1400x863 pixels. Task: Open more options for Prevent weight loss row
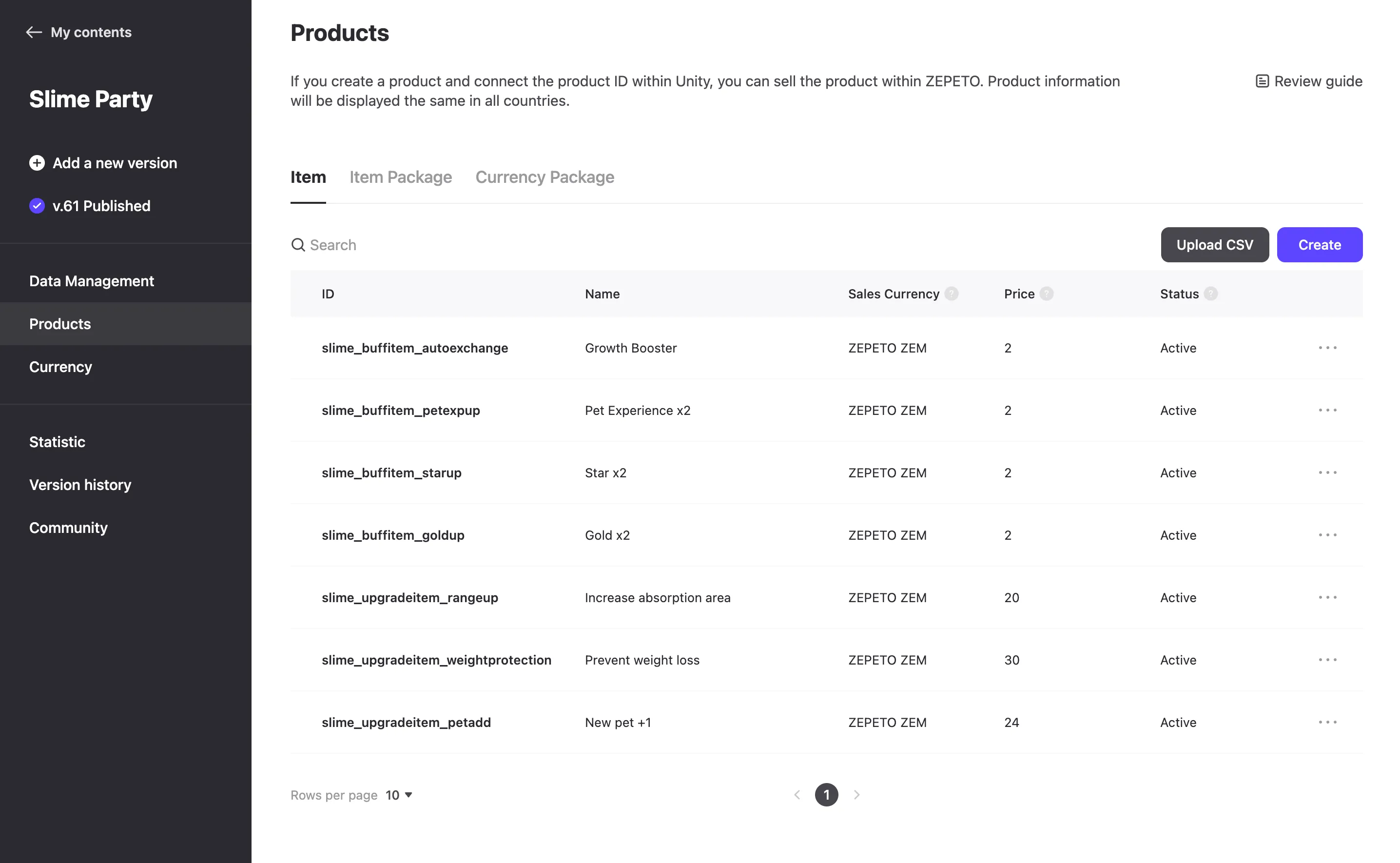(1327, 660)
